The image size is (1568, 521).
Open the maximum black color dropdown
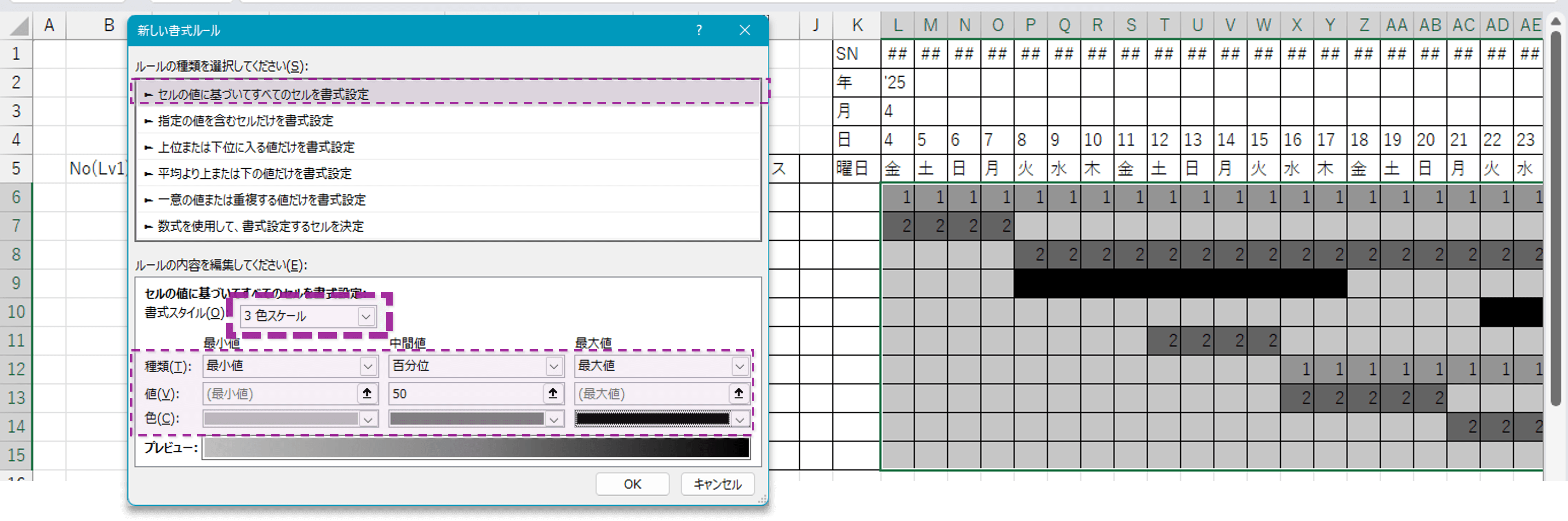pos(739,419)
